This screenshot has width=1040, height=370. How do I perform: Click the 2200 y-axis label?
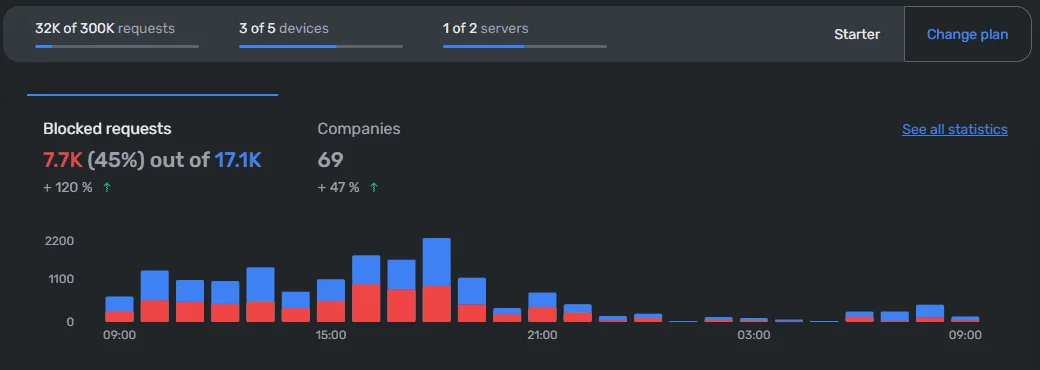tap(59, 241)
